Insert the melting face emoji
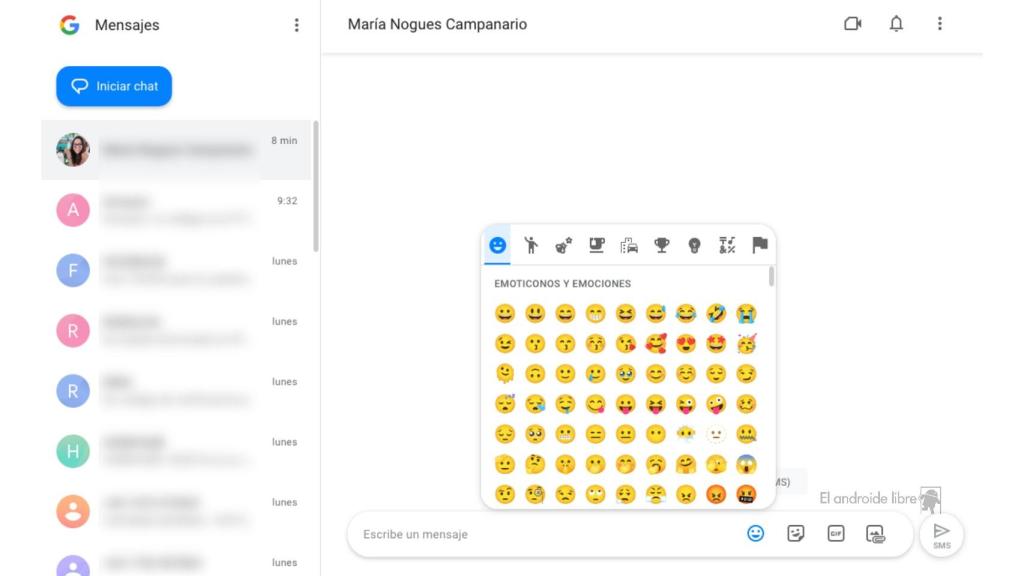The width and height of the screenshot is (1024, 576). pos(505,374)
